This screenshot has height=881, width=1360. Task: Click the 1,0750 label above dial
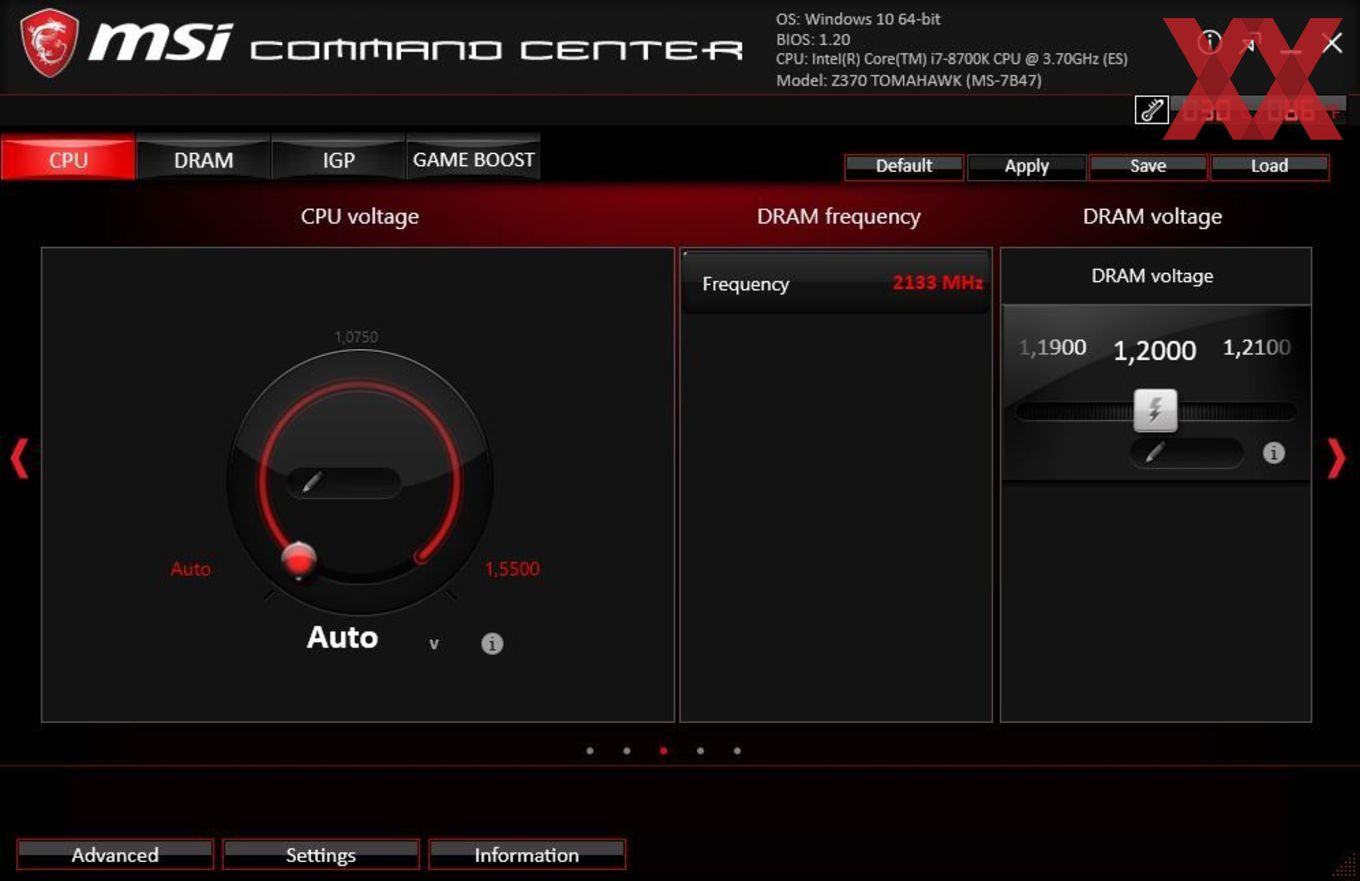(x=356, y=338)
